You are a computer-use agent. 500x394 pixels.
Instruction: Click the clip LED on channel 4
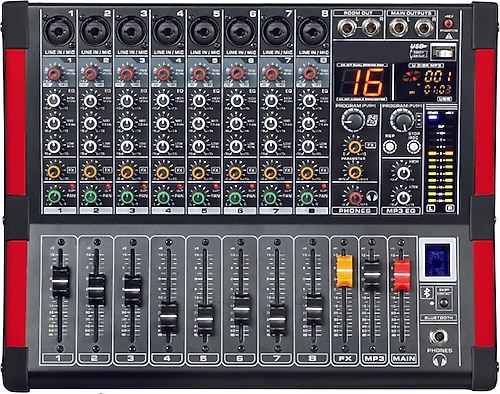tap(180, 186)
